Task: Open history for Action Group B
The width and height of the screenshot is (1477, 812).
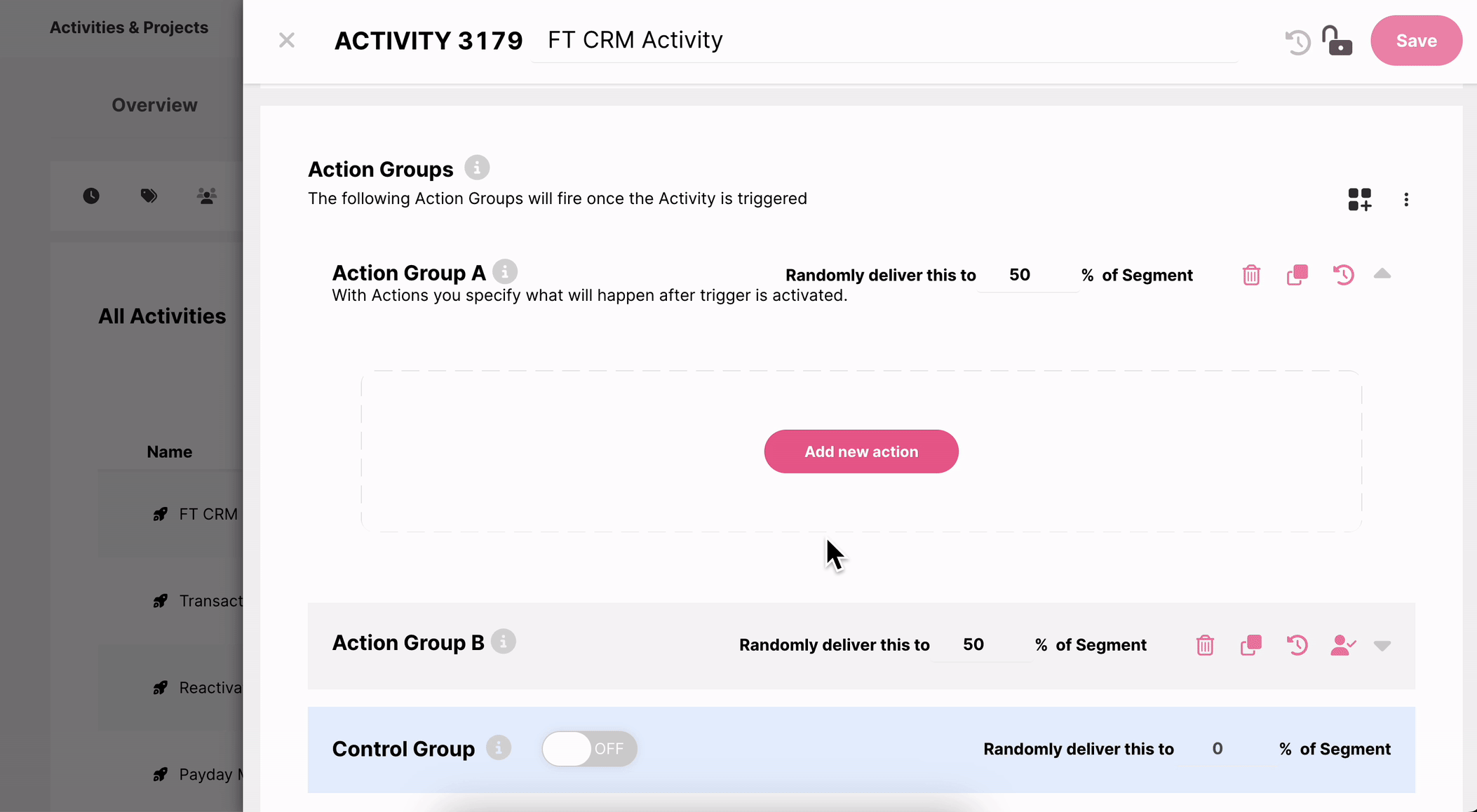Action: point(1297,645)
